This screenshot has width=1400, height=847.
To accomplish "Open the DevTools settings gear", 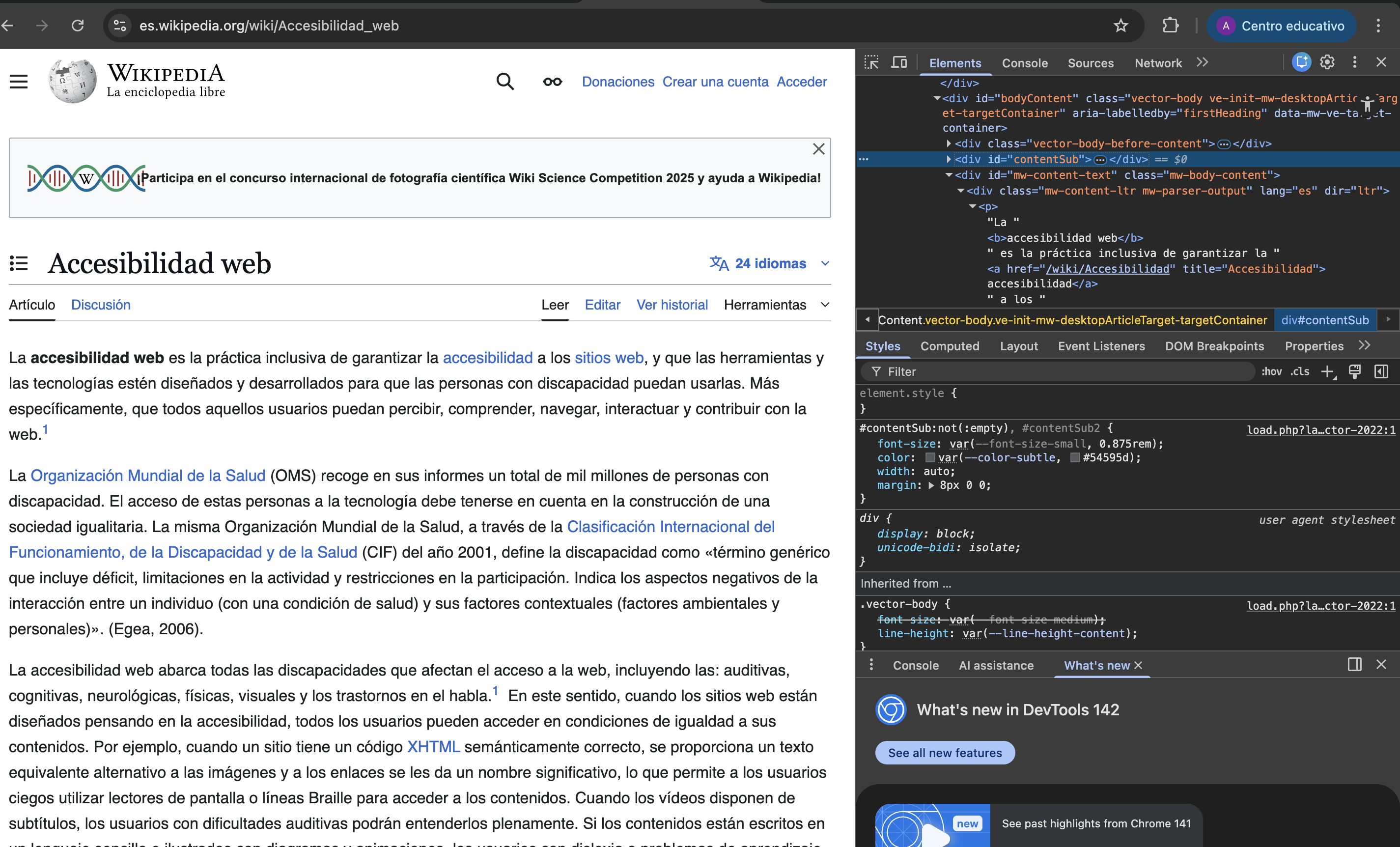I will (1327, 62).
